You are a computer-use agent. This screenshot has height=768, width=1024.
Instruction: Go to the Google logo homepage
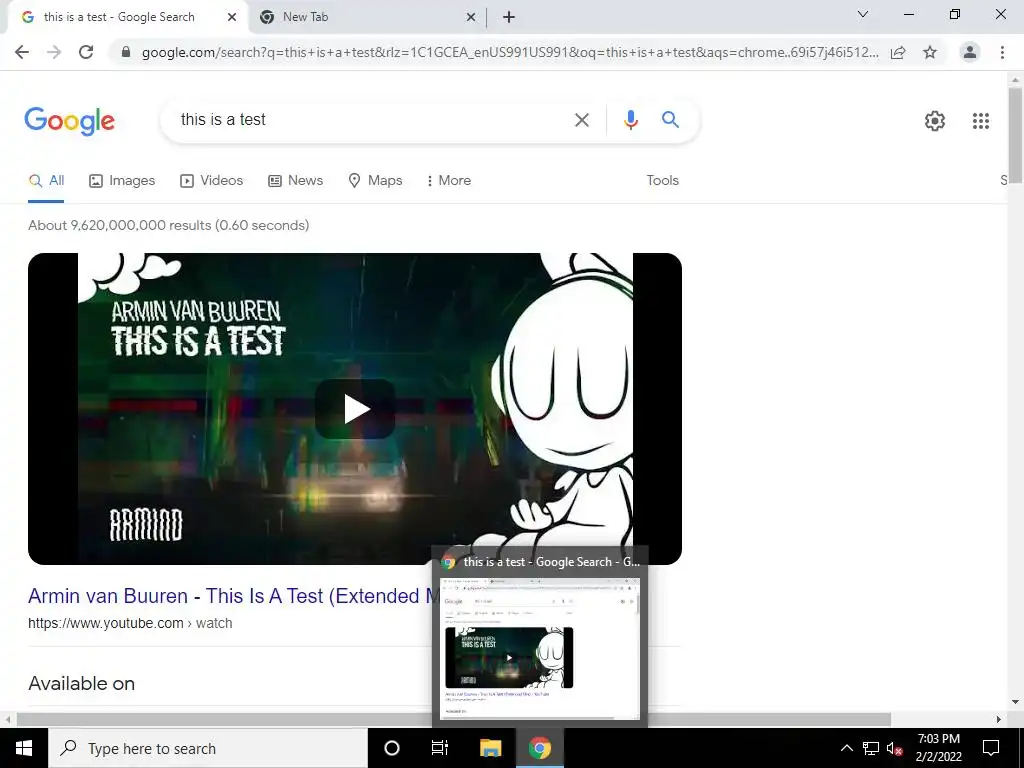click(70, 121)
